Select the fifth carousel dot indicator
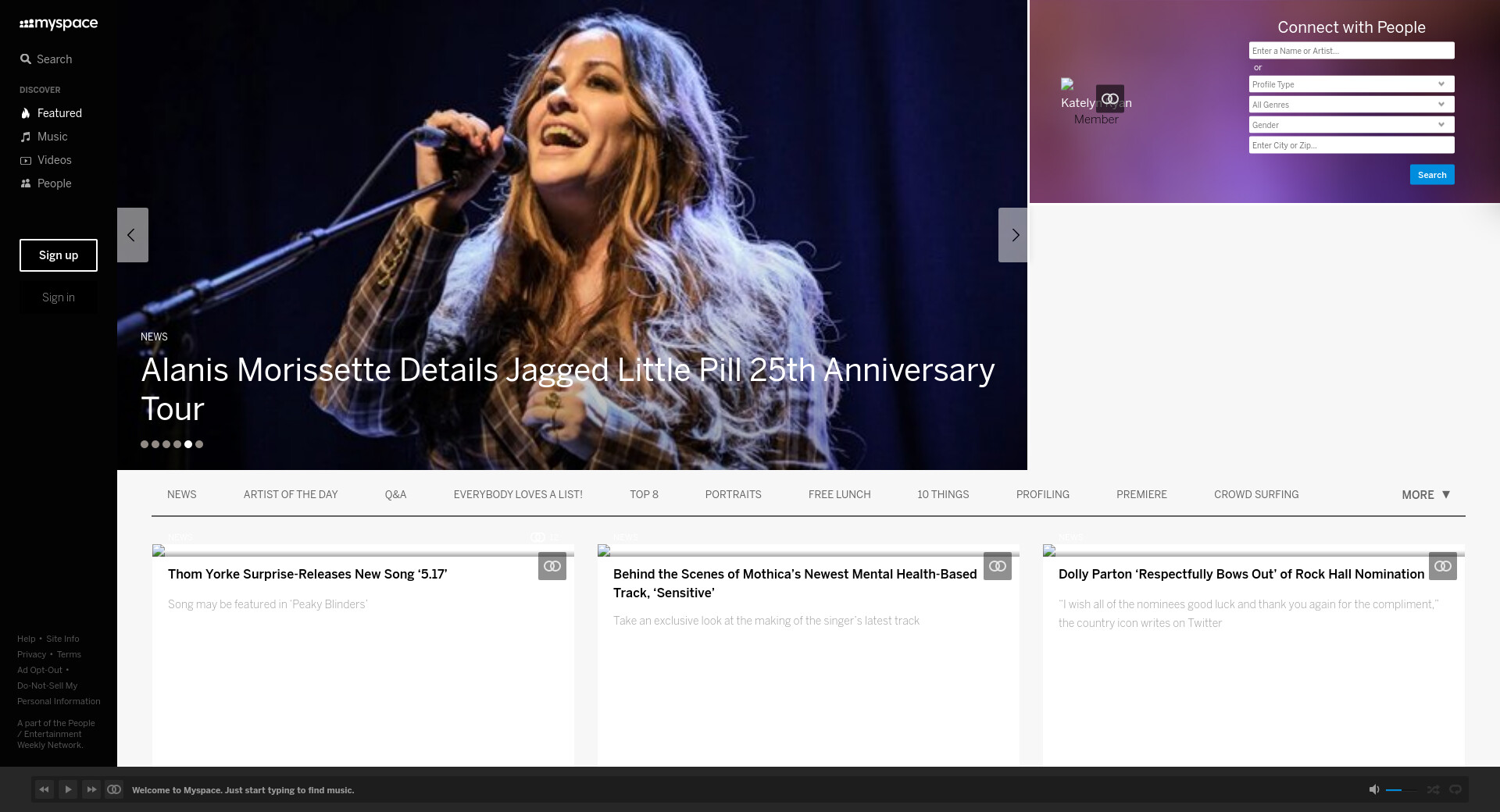This screenshot has width=1500, height=812. coord(188,444)
